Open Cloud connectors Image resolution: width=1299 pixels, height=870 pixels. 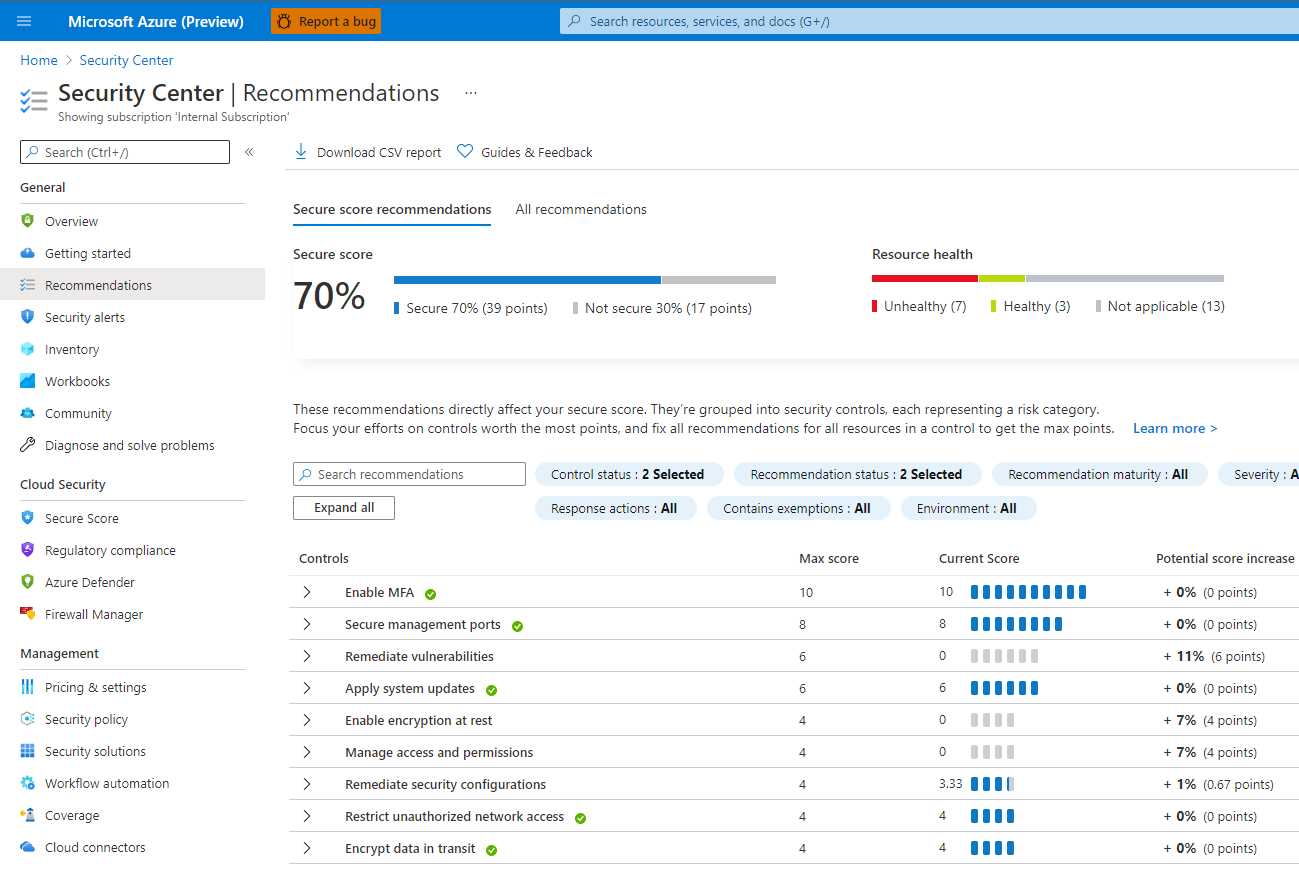point(95,847)
